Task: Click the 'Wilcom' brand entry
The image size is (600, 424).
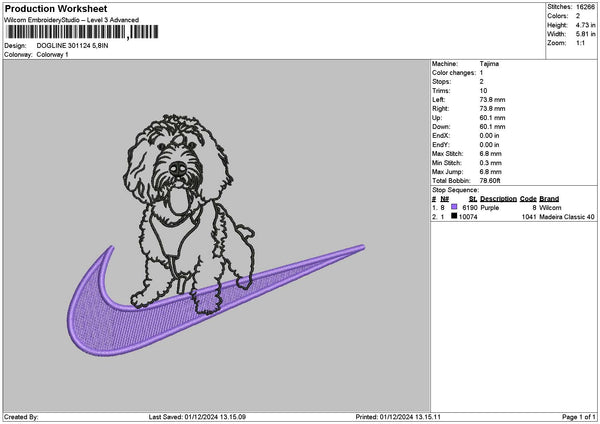Action: tap(550, 208)
